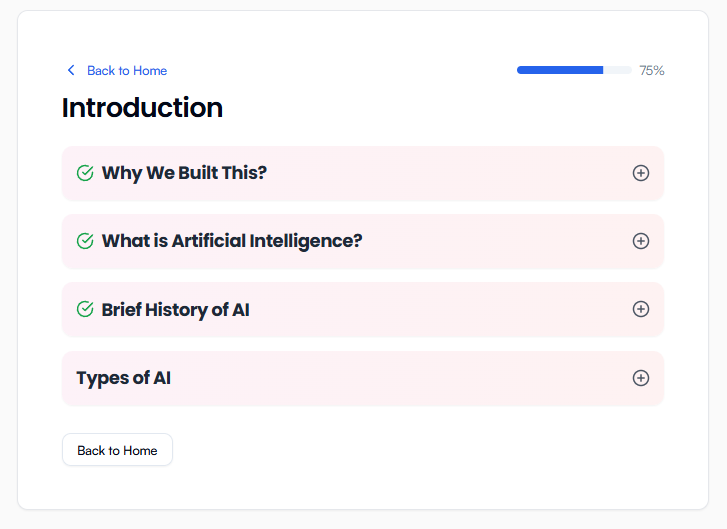Follow the blue Back to Home link
The image size is (727, 529).
127,70
